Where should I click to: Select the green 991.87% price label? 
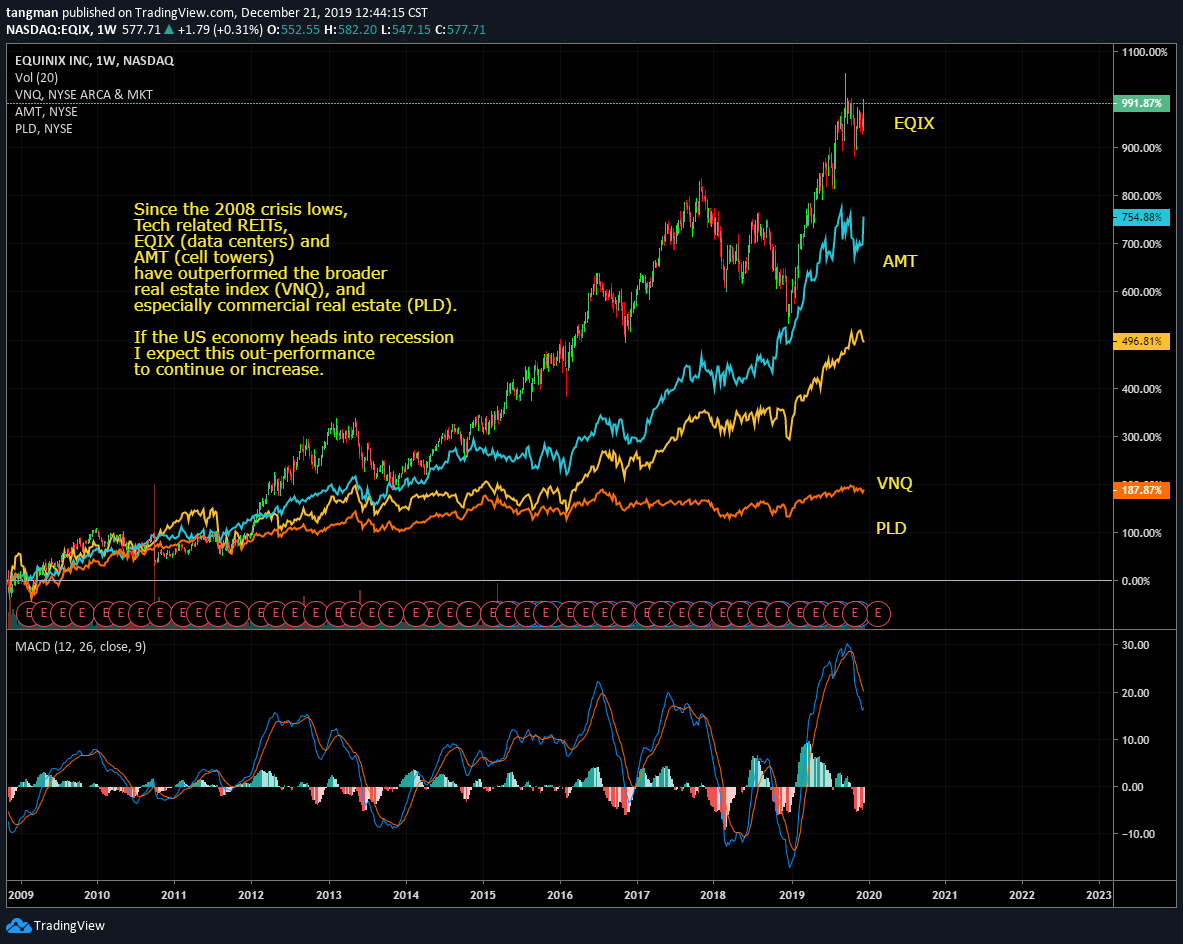tap(1142, 103)
